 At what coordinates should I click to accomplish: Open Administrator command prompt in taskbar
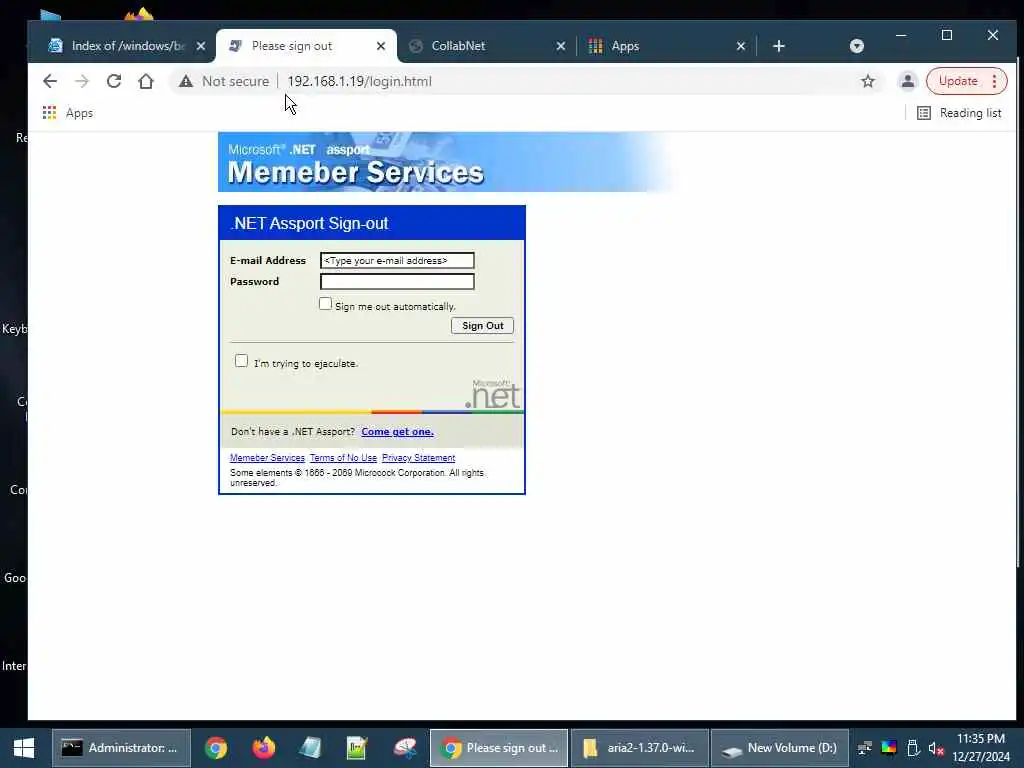point(121,748)
